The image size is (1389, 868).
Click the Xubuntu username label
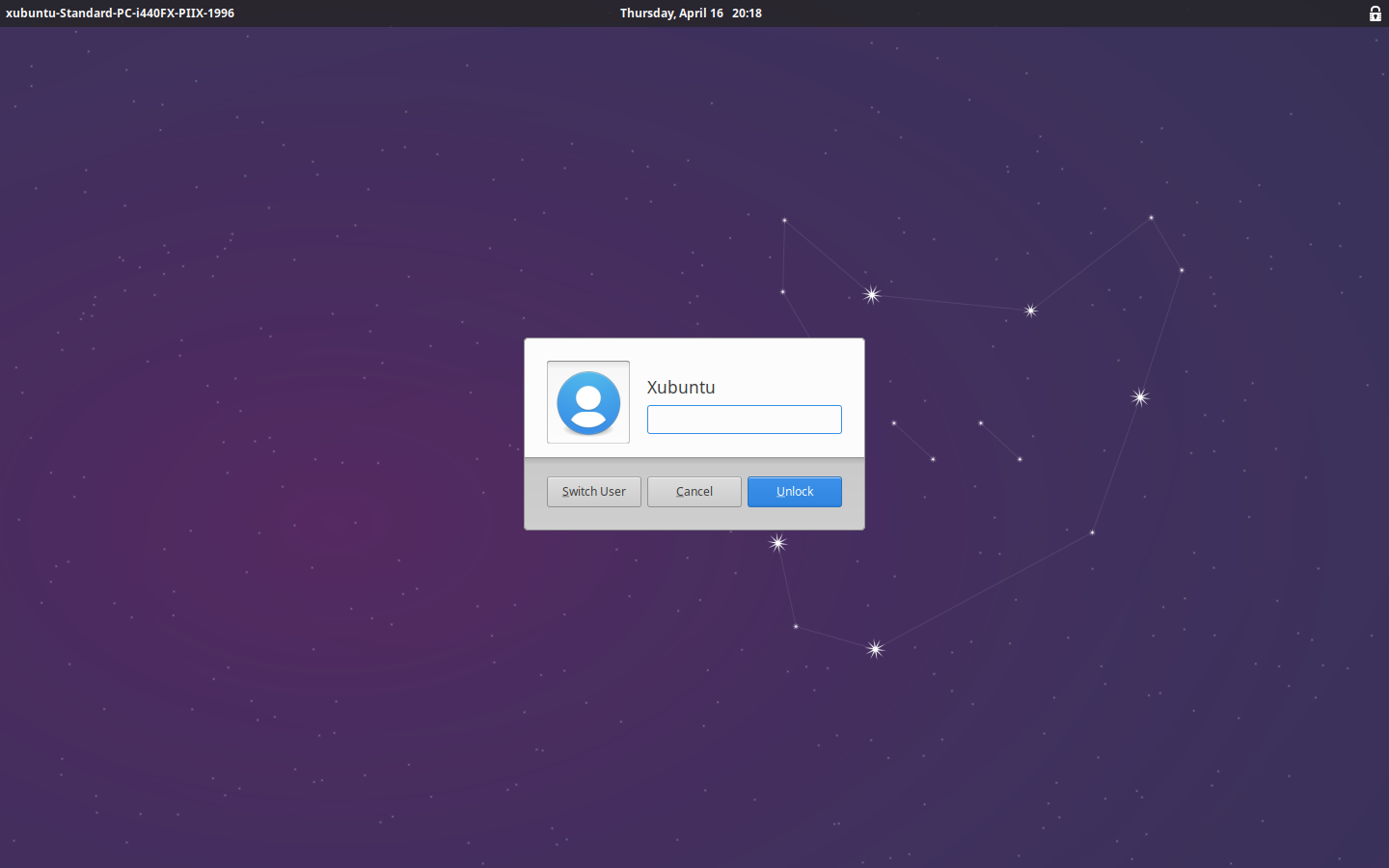(681, 387)
